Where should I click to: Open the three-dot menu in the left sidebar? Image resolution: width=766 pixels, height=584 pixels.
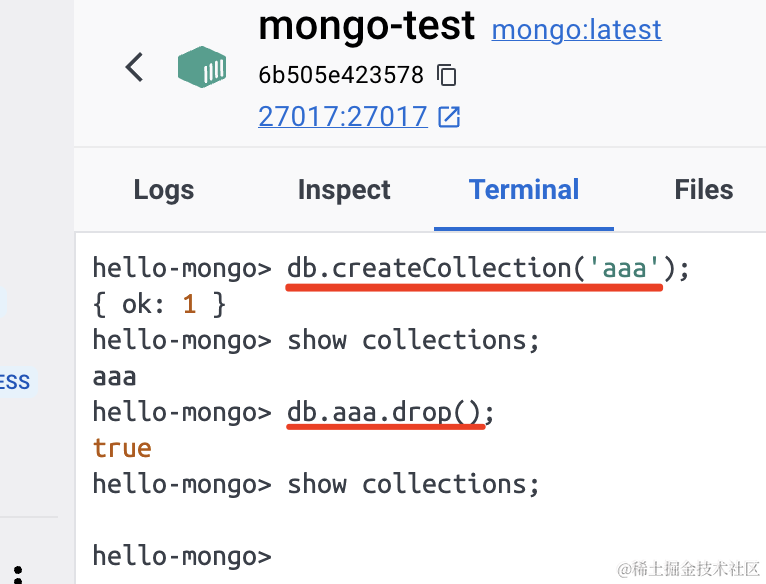18,572
